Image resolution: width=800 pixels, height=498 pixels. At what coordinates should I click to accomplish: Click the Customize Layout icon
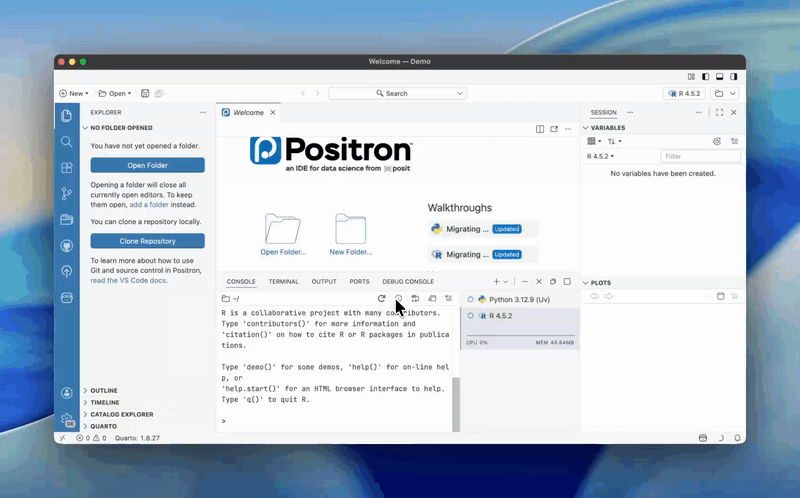[x=691, y=77]
